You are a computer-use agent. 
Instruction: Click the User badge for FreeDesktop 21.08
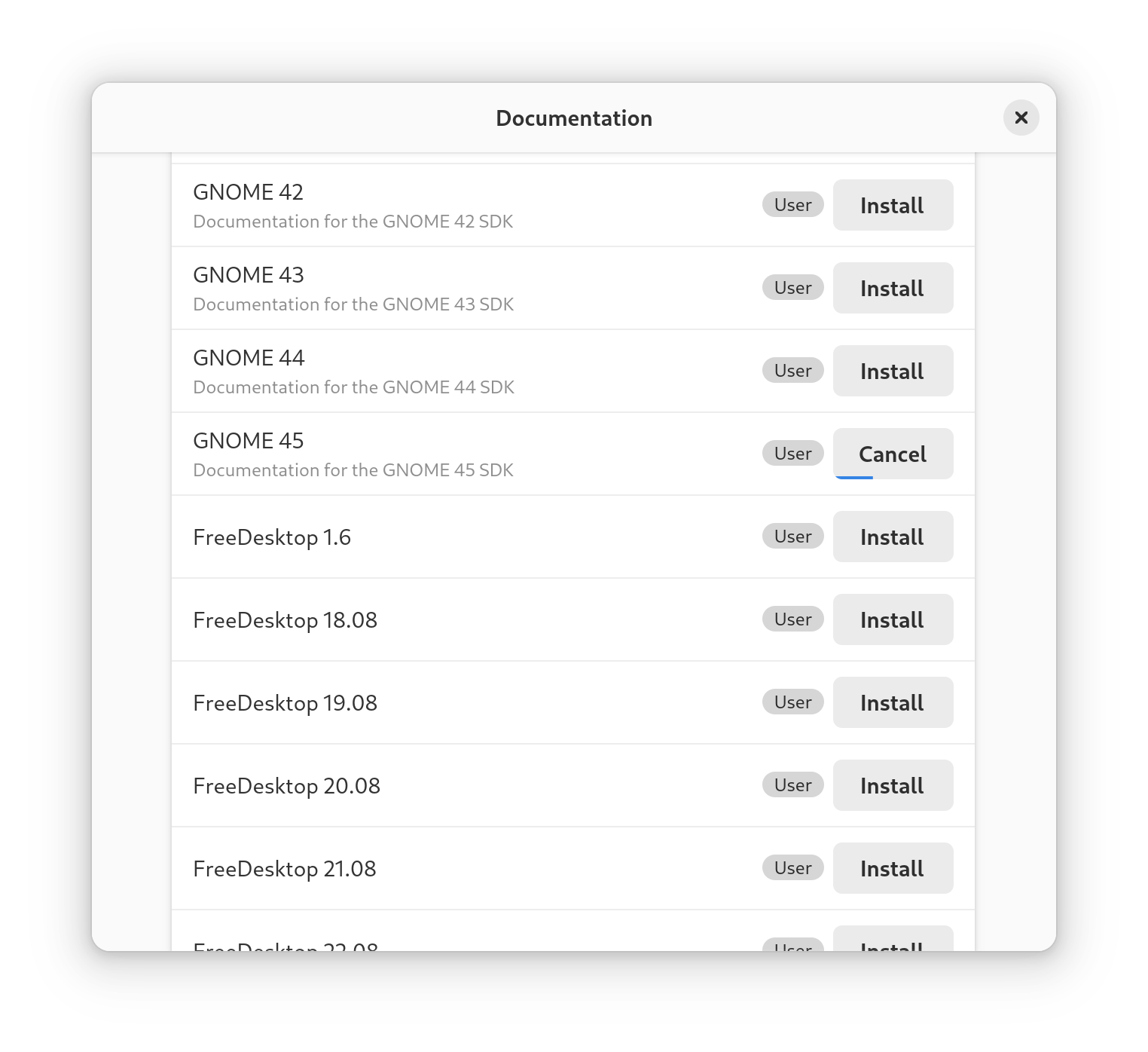click(x=792, y=868)
